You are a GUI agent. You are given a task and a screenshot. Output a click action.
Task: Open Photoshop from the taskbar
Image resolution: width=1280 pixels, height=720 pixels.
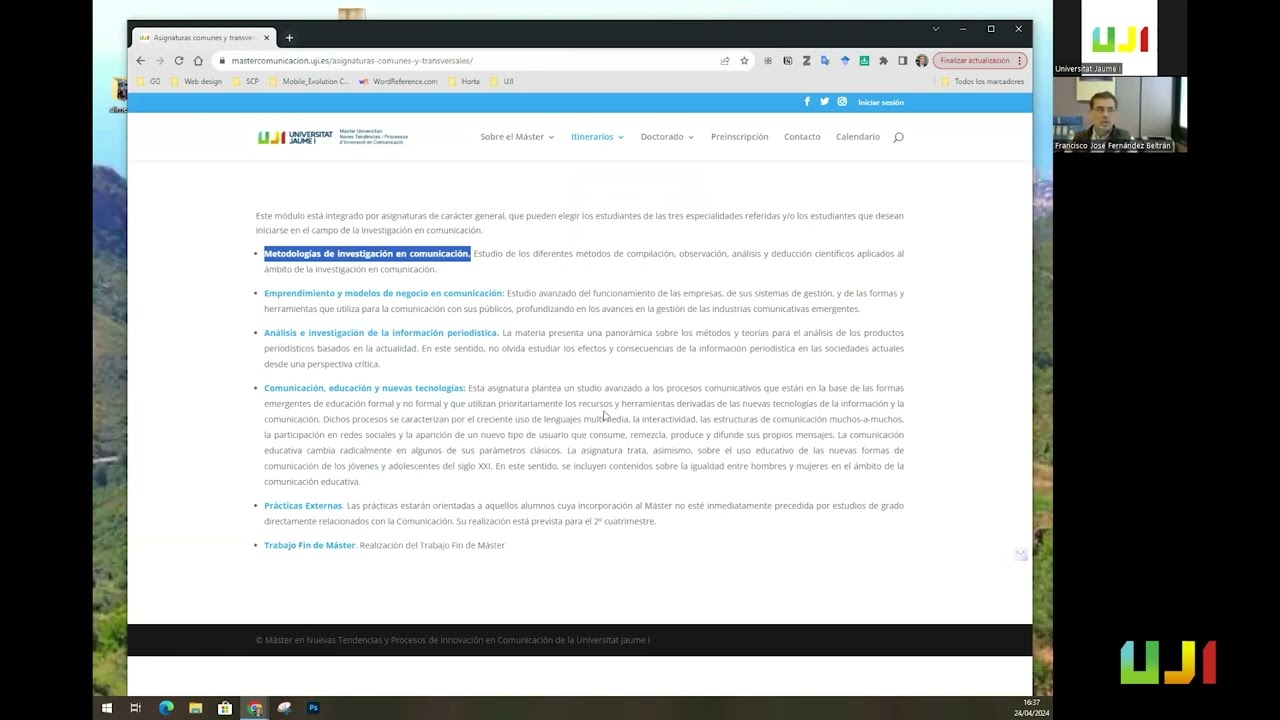click(x=313, y=708)
